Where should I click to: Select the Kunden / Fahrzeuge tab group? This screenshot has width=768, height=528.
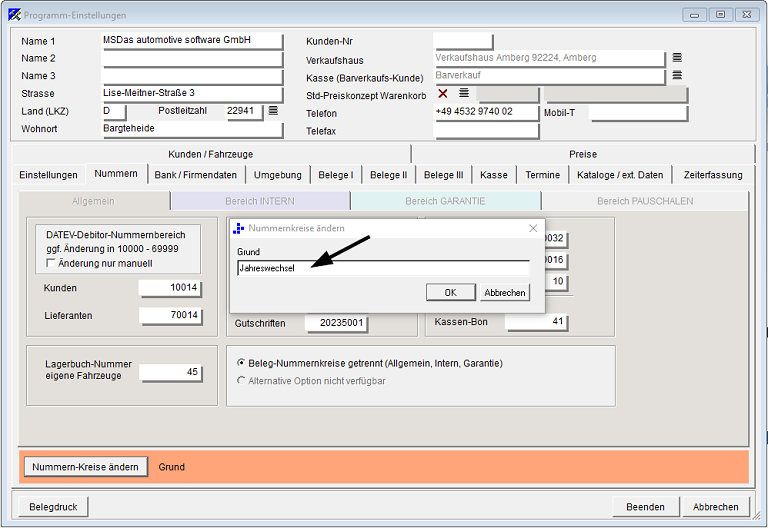click(x=211, y=154)
